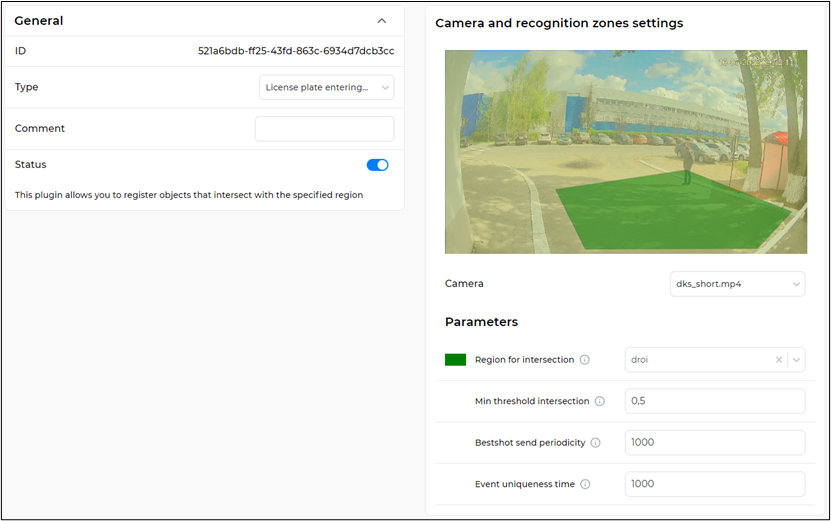Click the General section heading
The image size is (831, 521).
pyautogui.click(x=39, y=21)
